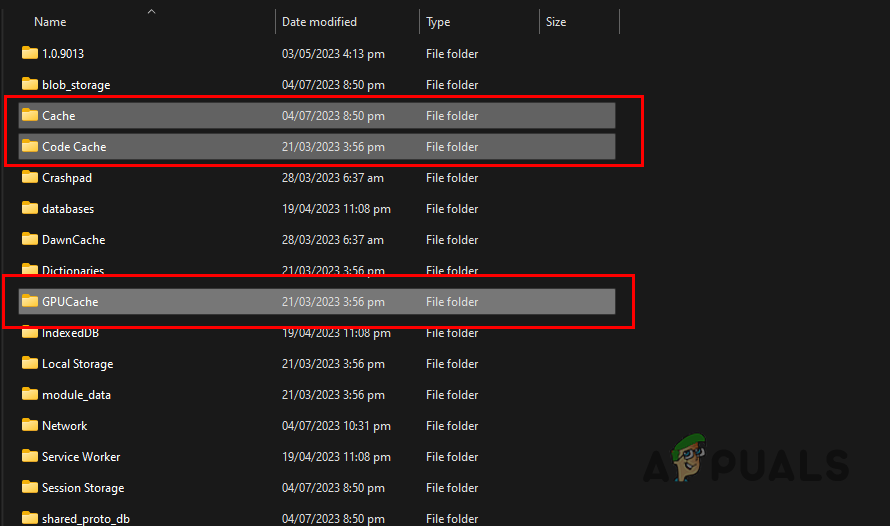Click the blob_storage folder icon

(x=30, y=84)
